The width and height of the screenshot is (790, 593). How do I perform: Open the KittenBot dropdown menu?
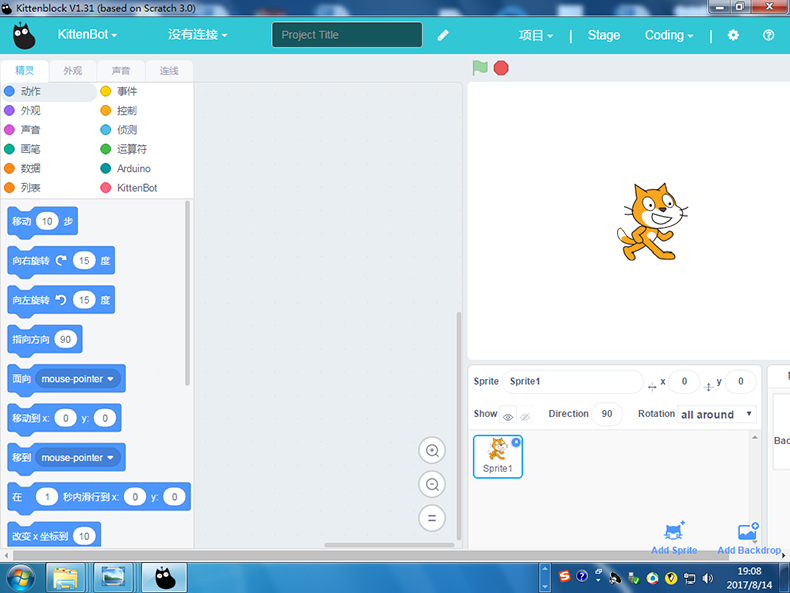pyautogui.click(x=87, y=35)
